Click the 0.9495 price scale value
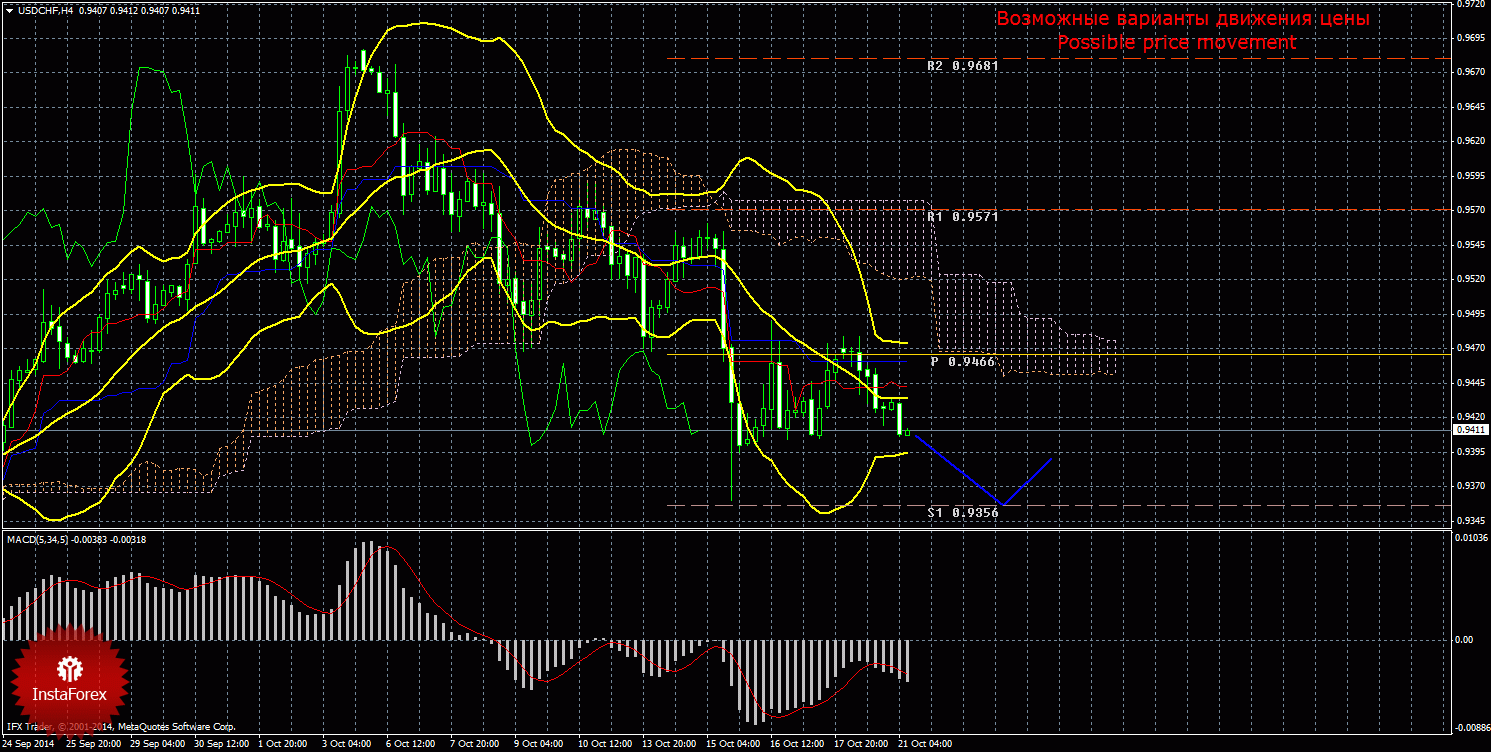Image resolution: width=1491 pixels, height=752 pixels. 1470,314
